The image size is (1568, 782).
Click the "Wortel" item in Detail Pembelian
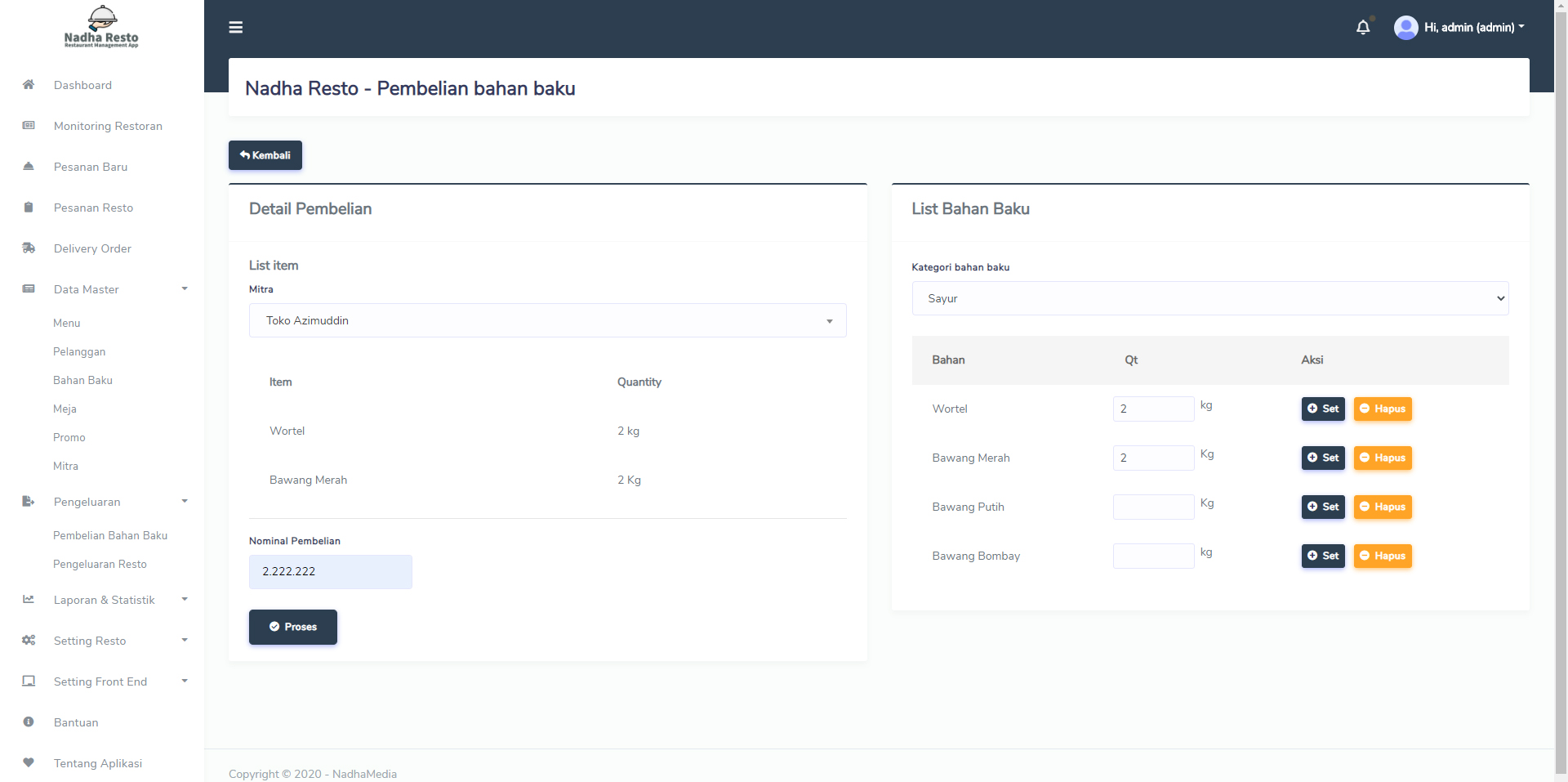[x=287, y=431]
